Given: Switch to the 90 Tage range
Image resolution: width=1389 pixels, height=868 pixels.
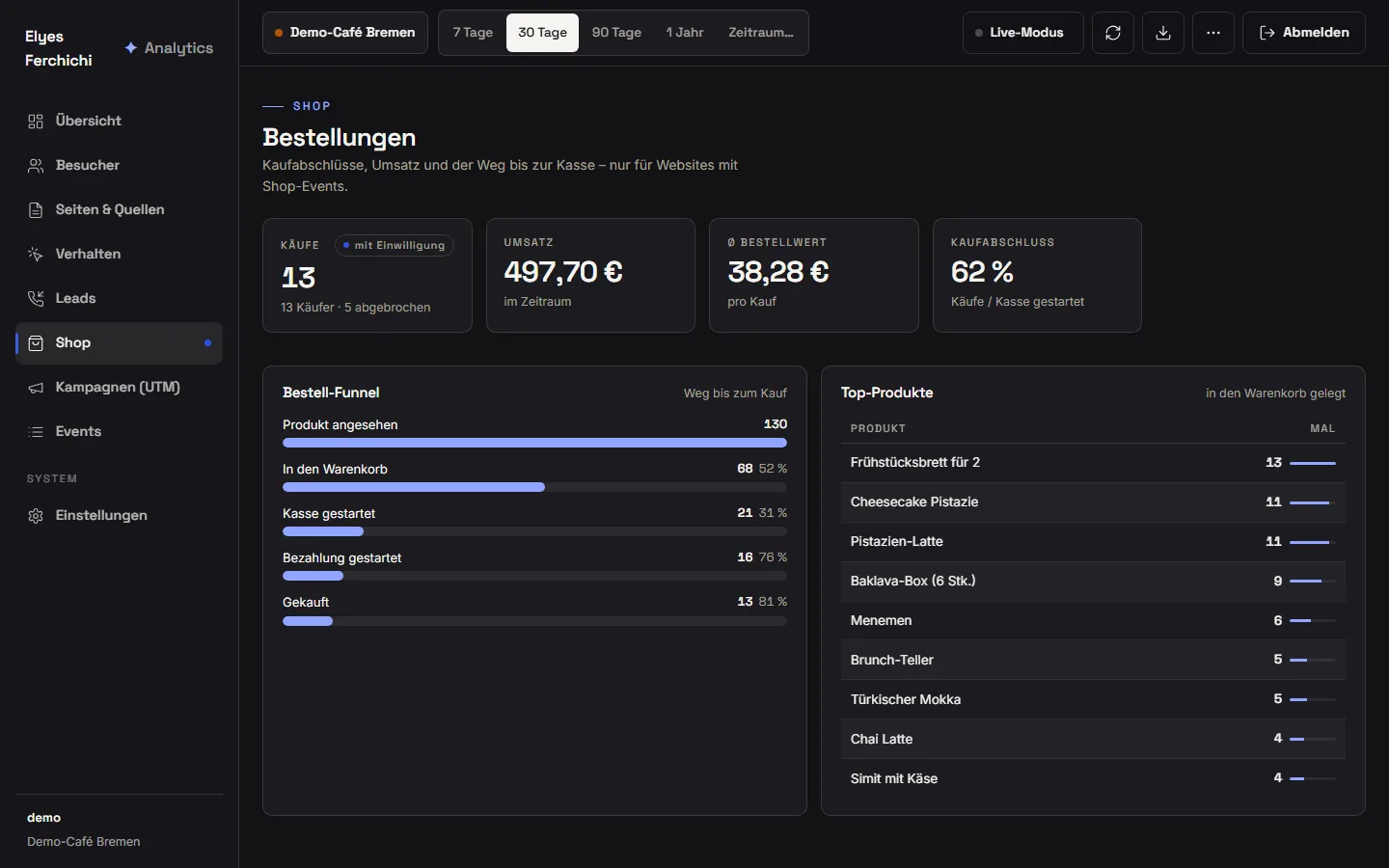Looking at the screenshot, I should (616, 33).
